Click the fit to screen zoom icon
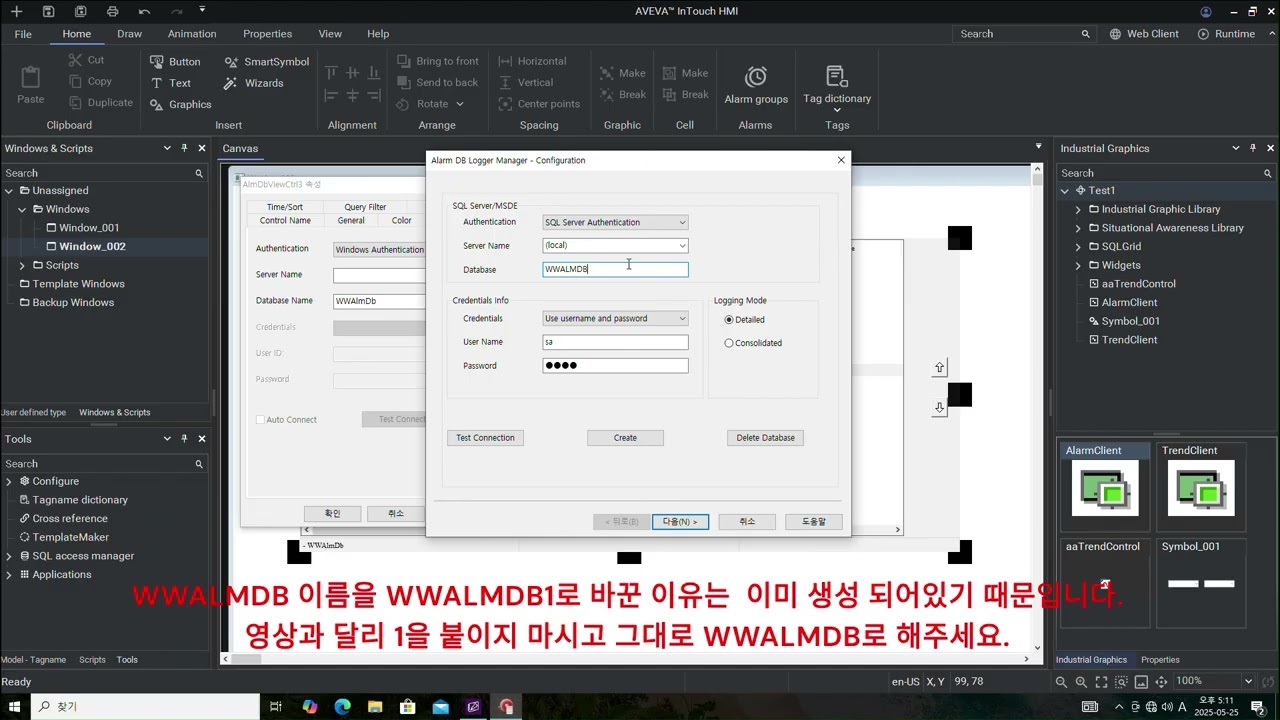The height and width of the screenshot is (720, 1280). tap(1101, 681)
